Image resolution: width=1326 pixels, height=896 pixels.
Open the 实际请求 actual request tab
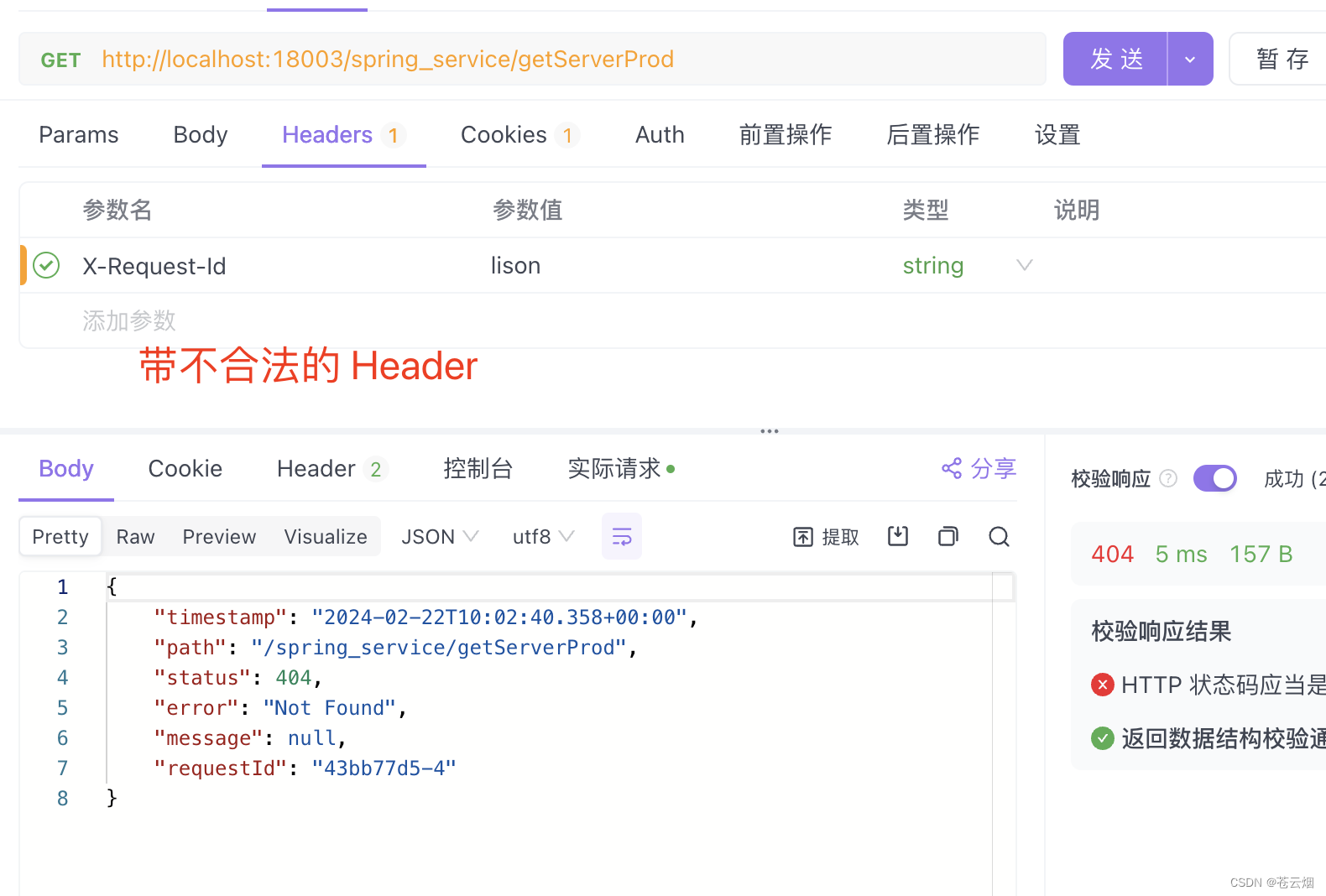(621, 468)
